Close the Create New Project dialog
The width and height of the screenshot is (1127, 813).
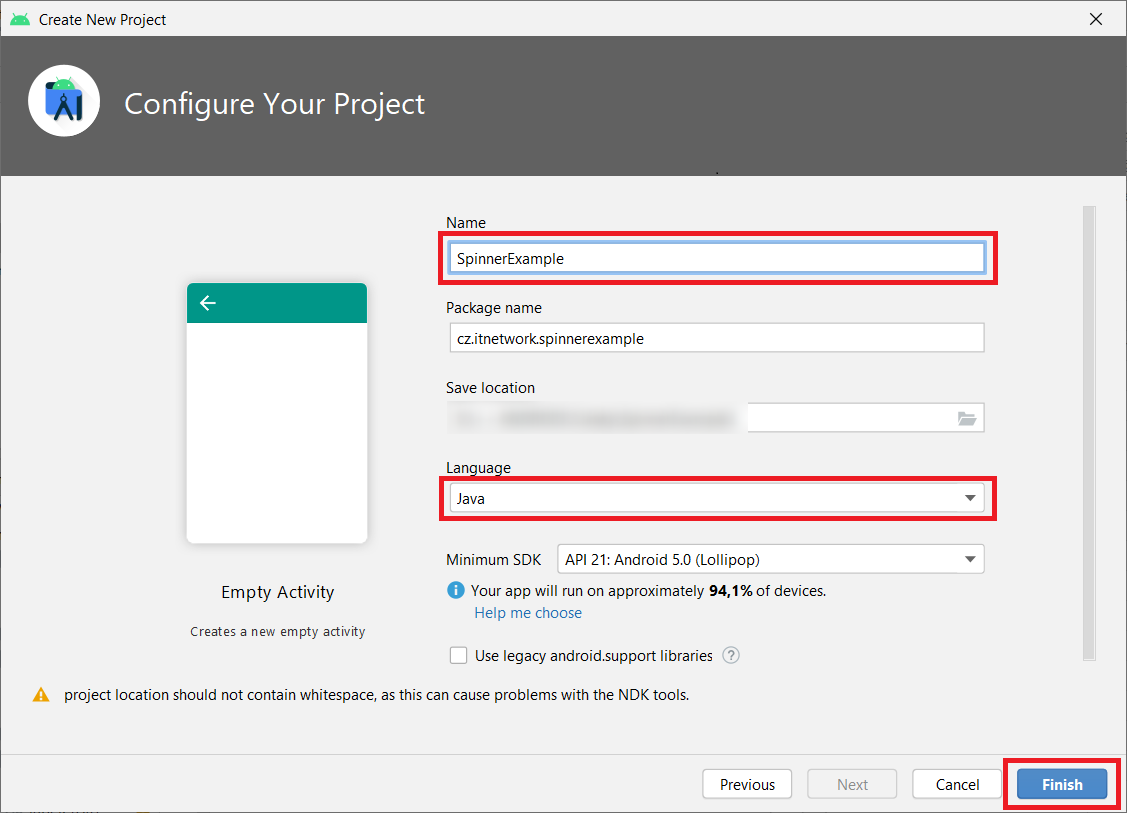pos(1097,19)
